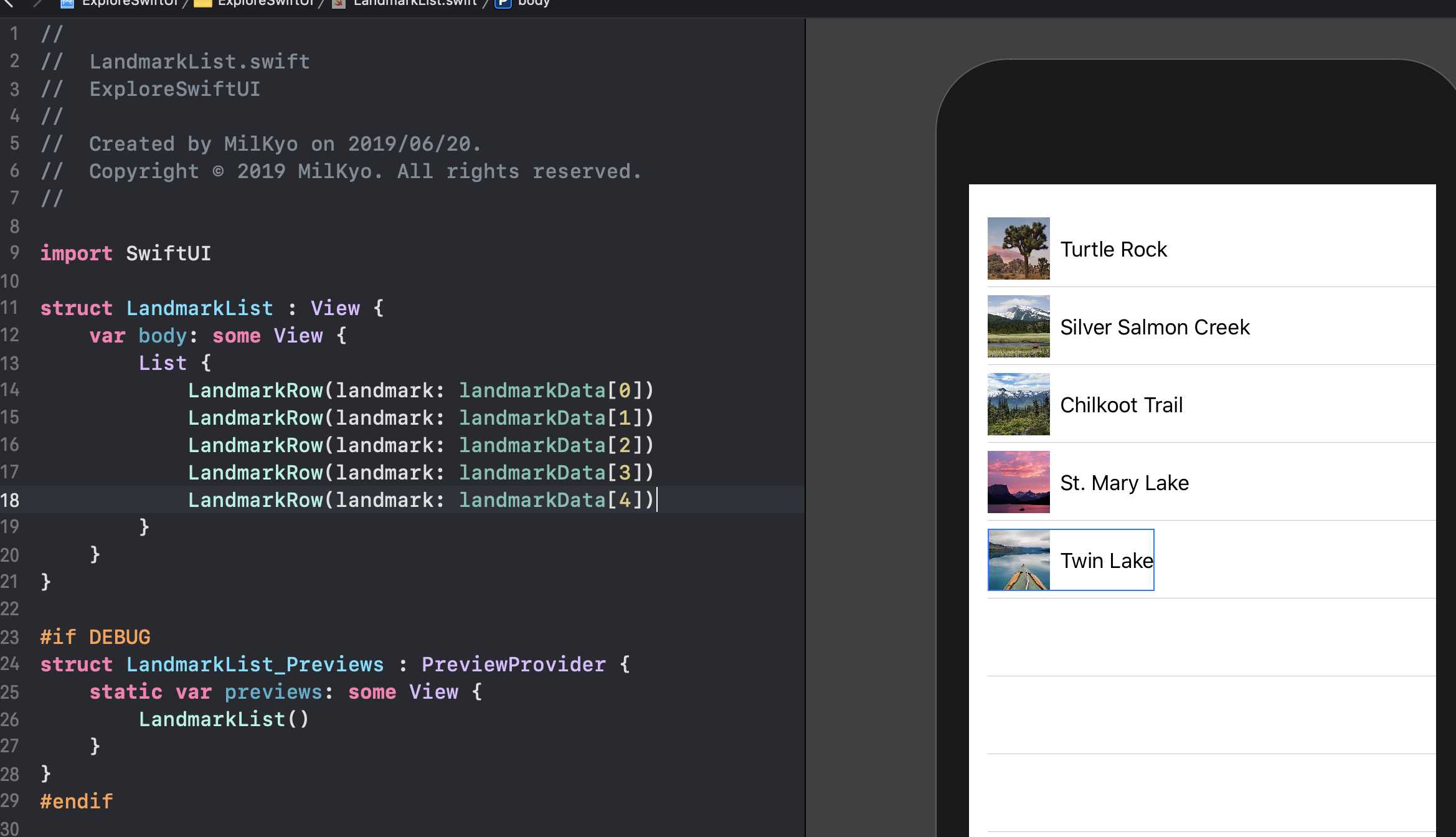This screenshot has height=837, width=1456.
Task: Click the blue P property icon
Action: (x=503, y=3)
